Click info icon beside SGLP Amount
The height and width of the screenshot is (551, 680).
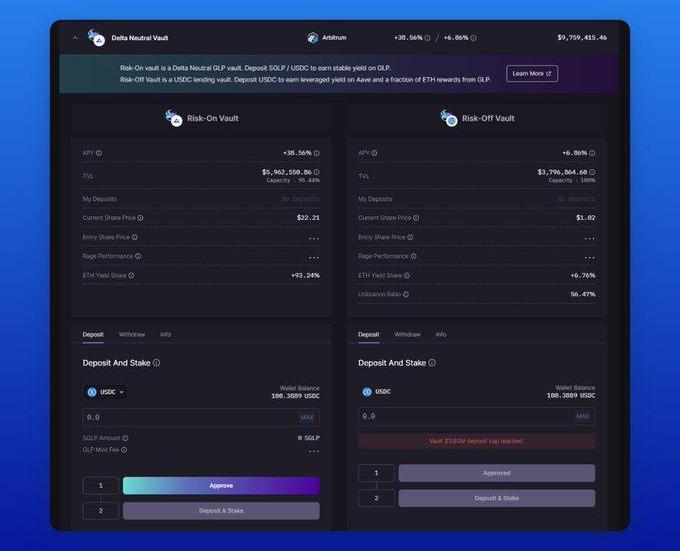pyautogui.click(x=125, y=438)
